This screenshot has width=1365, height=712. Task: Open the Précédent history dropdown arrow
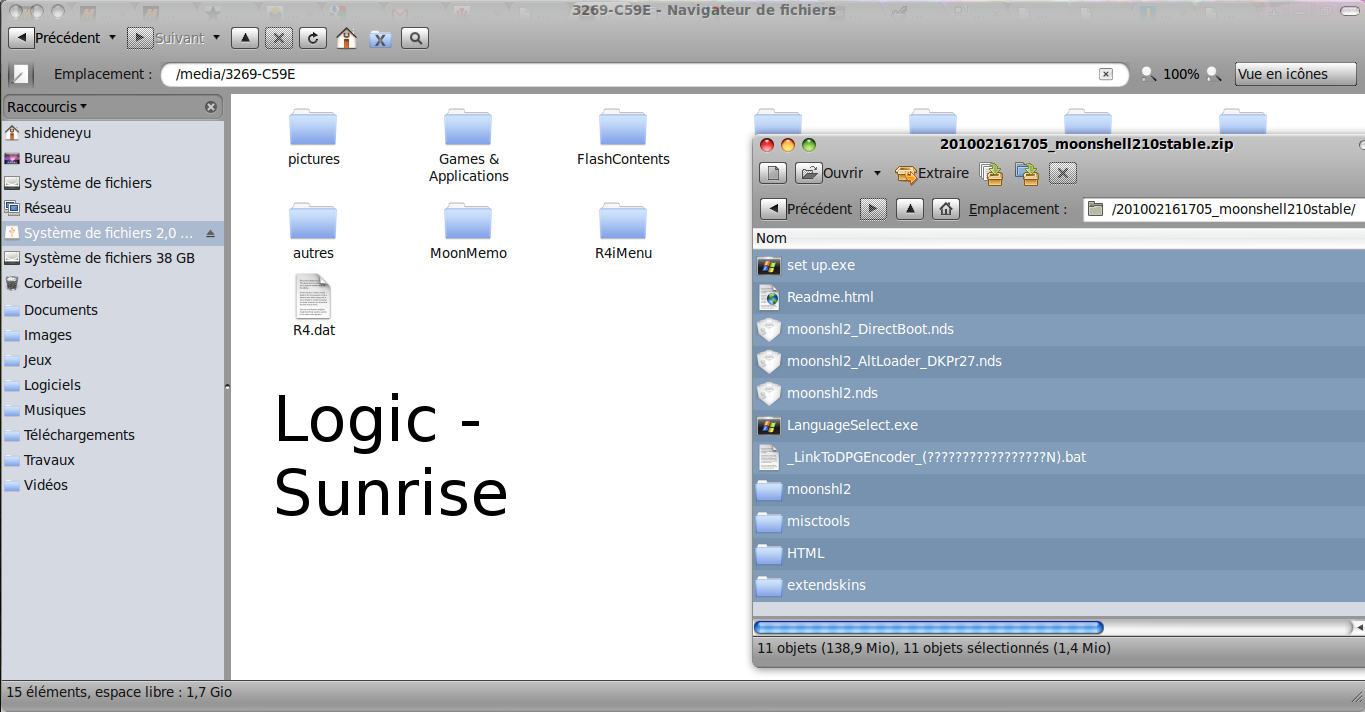112,38
